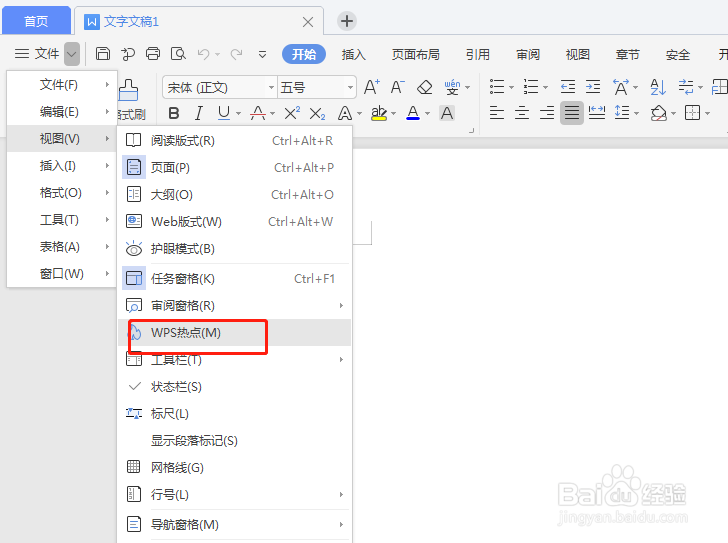
Task: Click the Redo arrow icon
Action: click(x=237, y=54)
